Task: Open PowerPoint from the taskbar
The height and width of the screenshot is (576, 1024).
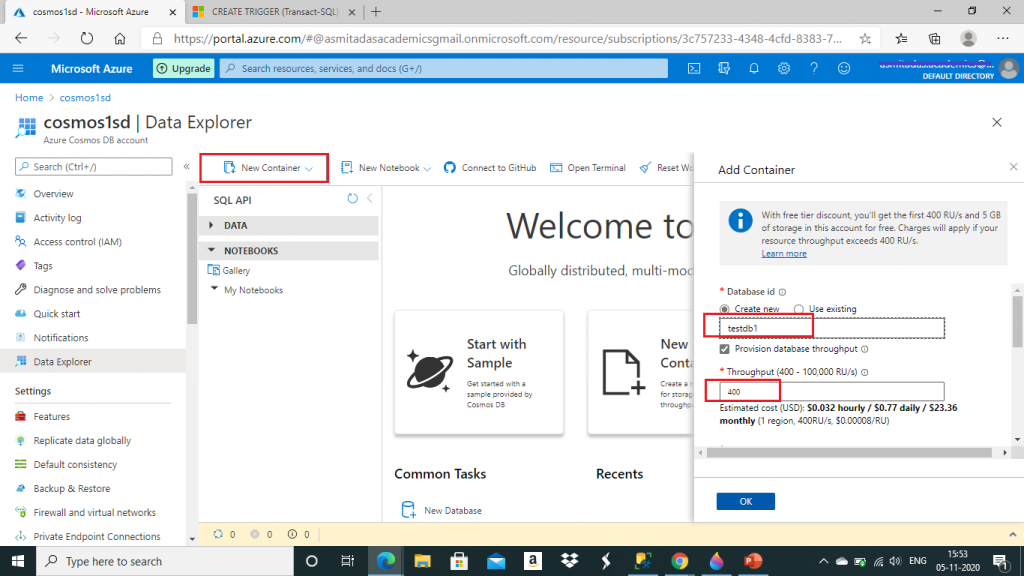Action: tap(753, 561)
